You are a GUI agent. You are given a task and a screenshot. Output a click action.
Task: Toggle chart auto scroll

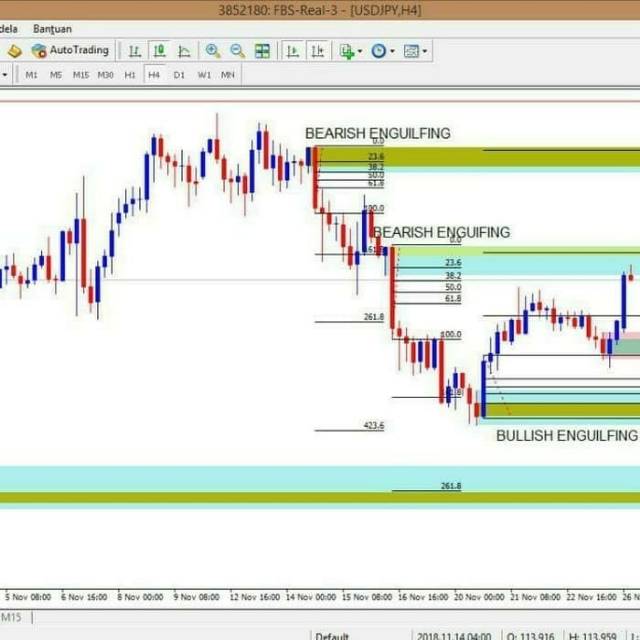293,51
